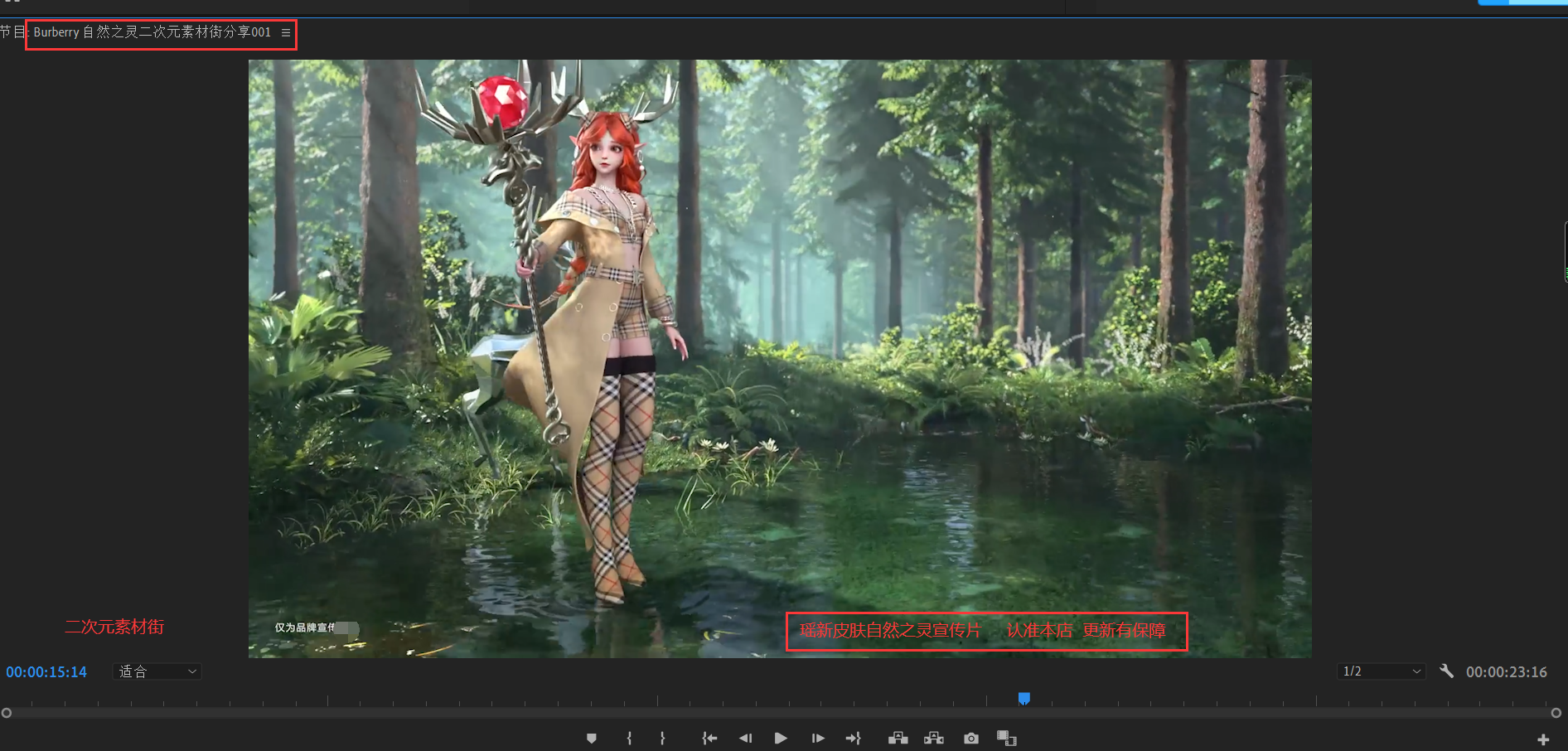
Task: Open the 1/2 playback resolution dropdown
Action: pos(1381,671)
